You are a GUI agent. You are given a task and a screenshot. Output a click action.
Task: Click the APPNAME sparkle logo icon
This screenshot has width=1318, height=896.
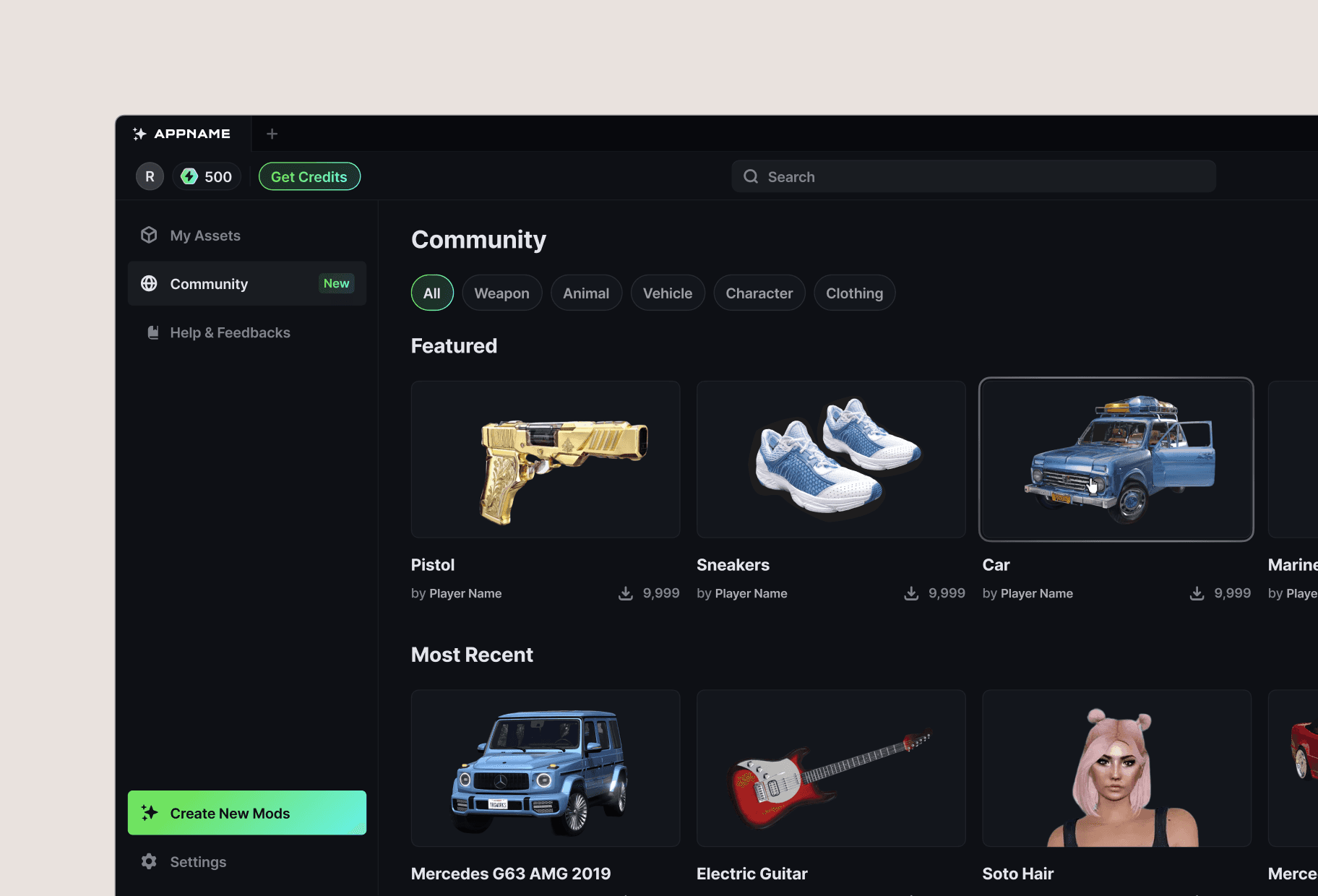pyautogui.click(x=139, y=134)
